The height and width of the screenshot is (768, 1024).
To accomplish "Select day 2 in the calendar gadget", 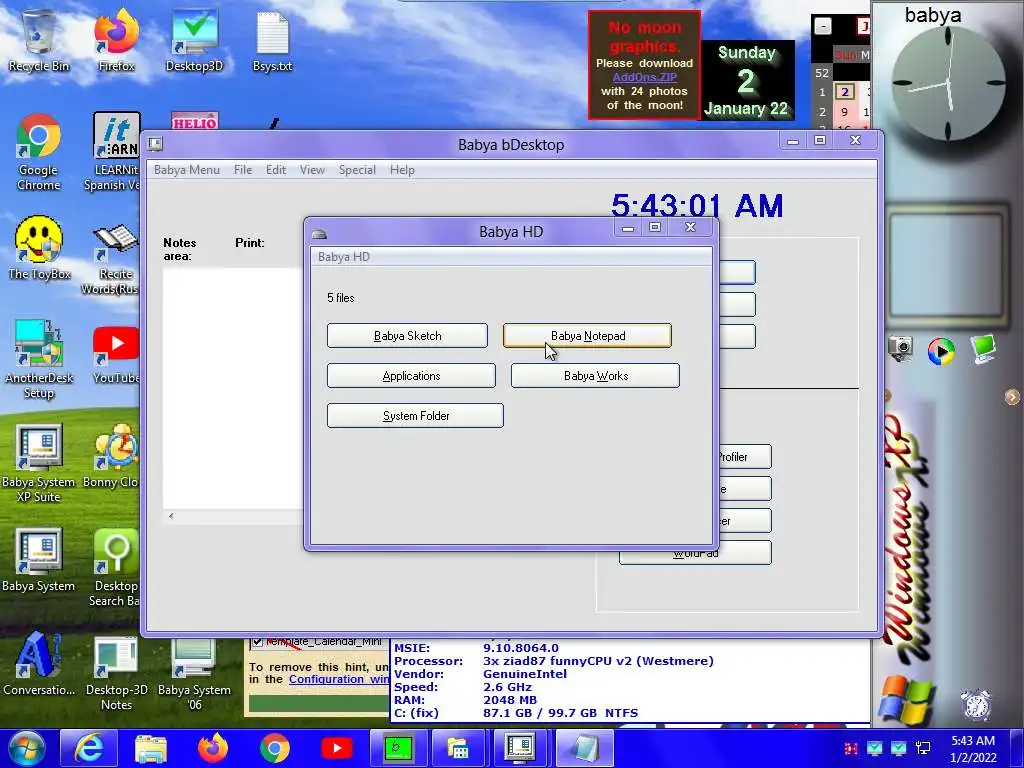I will tap(844, 92).
